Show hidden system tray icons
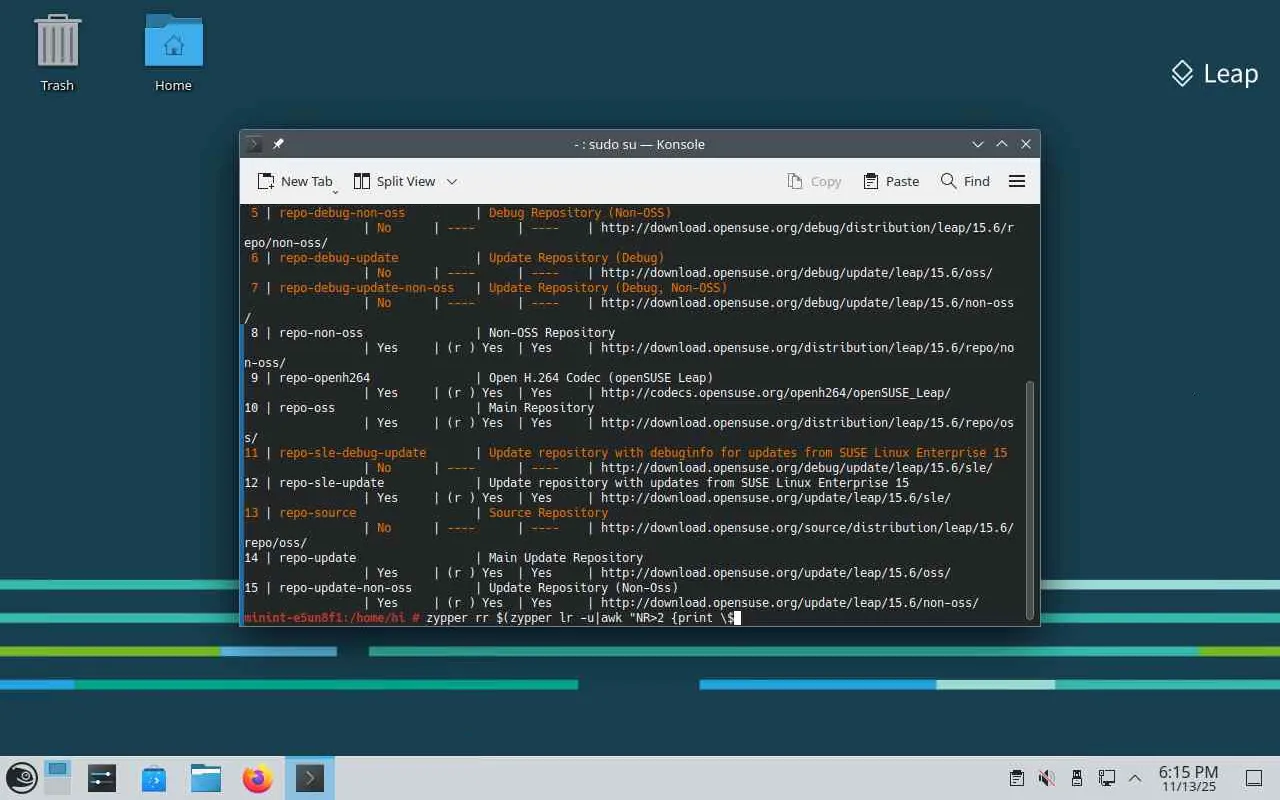 click(x=1135, y=778)
